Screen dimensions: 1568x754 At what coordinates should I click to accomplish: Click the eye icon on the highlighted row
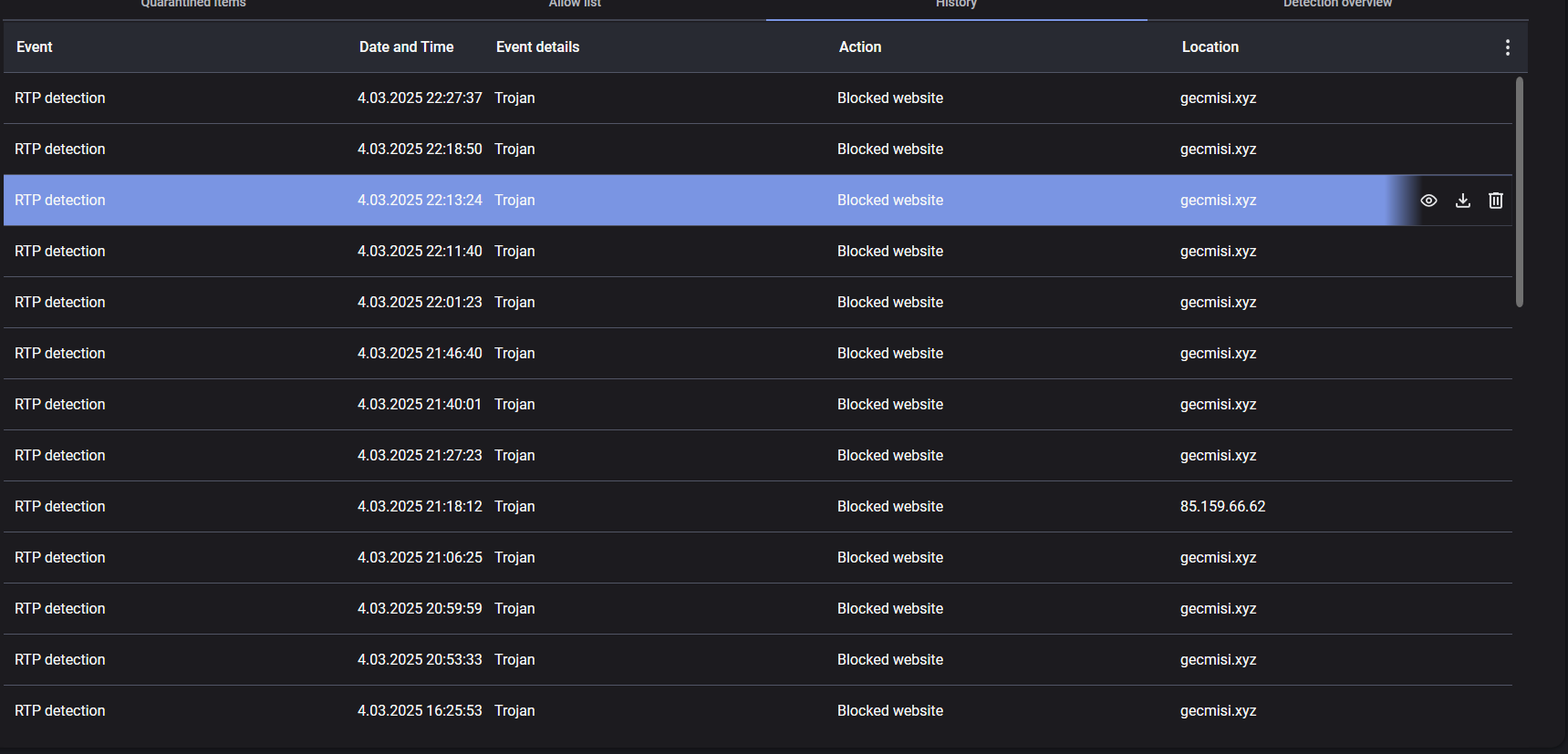point(1428,201)
